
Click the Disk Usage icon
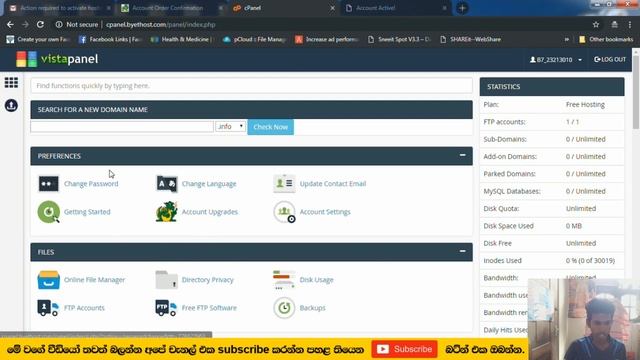coord(284,280)
